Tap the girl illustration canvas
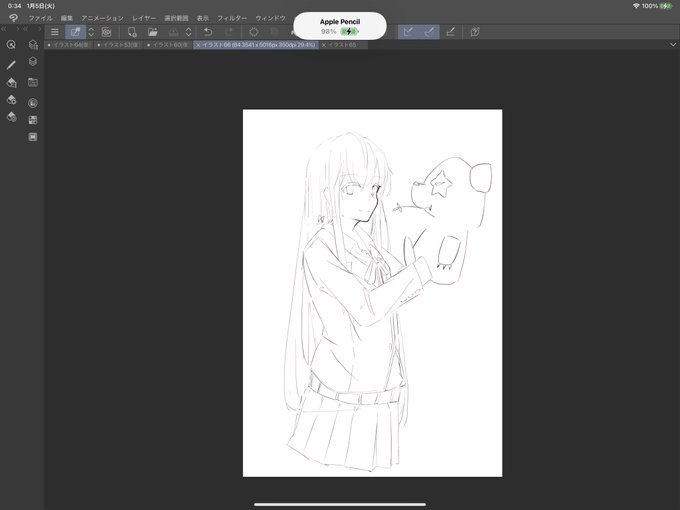Screen dimensions: 680x510 click(x=373, y=293)
